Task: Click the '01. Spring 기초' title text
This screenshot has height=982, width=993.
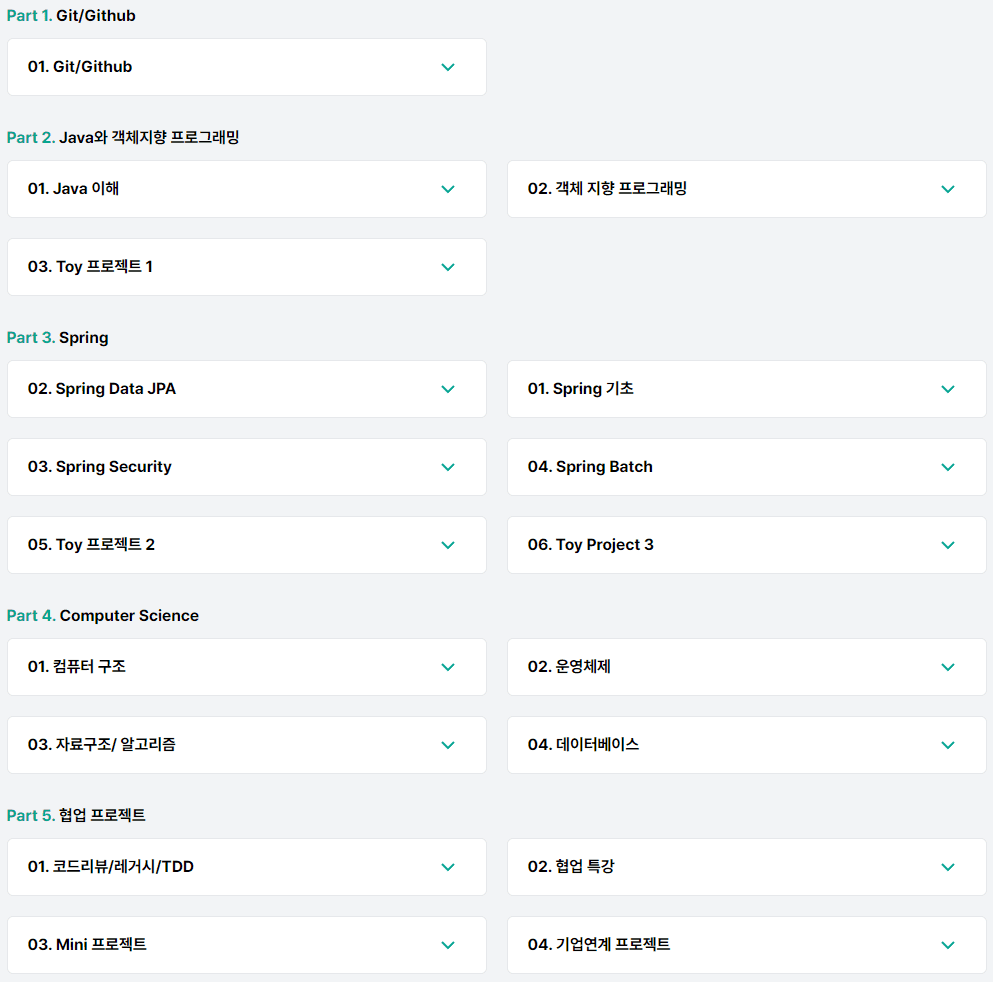Action: [581, 389]
